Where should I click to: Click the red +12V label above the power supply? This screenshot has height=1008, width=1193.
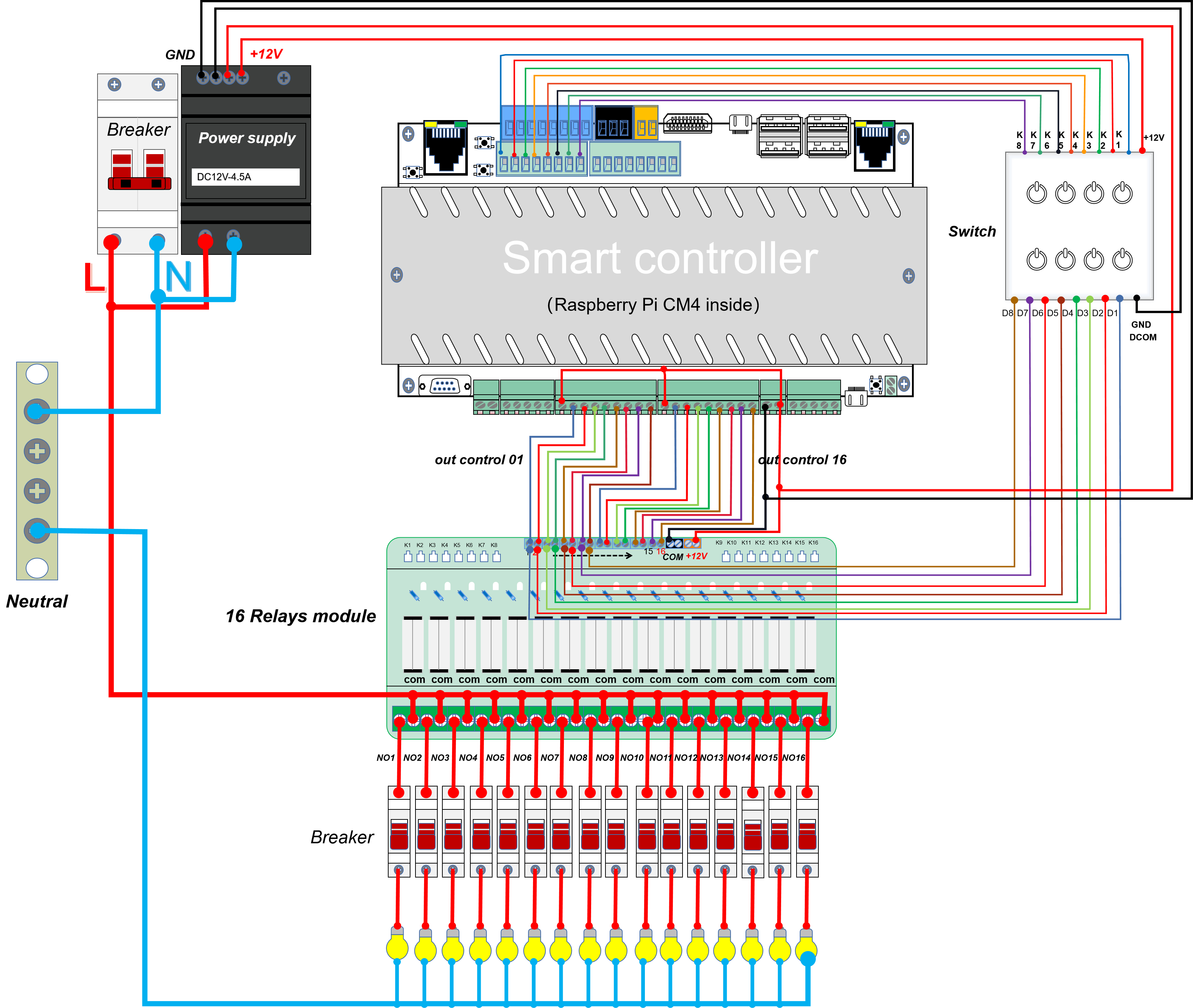coord(266,54)
